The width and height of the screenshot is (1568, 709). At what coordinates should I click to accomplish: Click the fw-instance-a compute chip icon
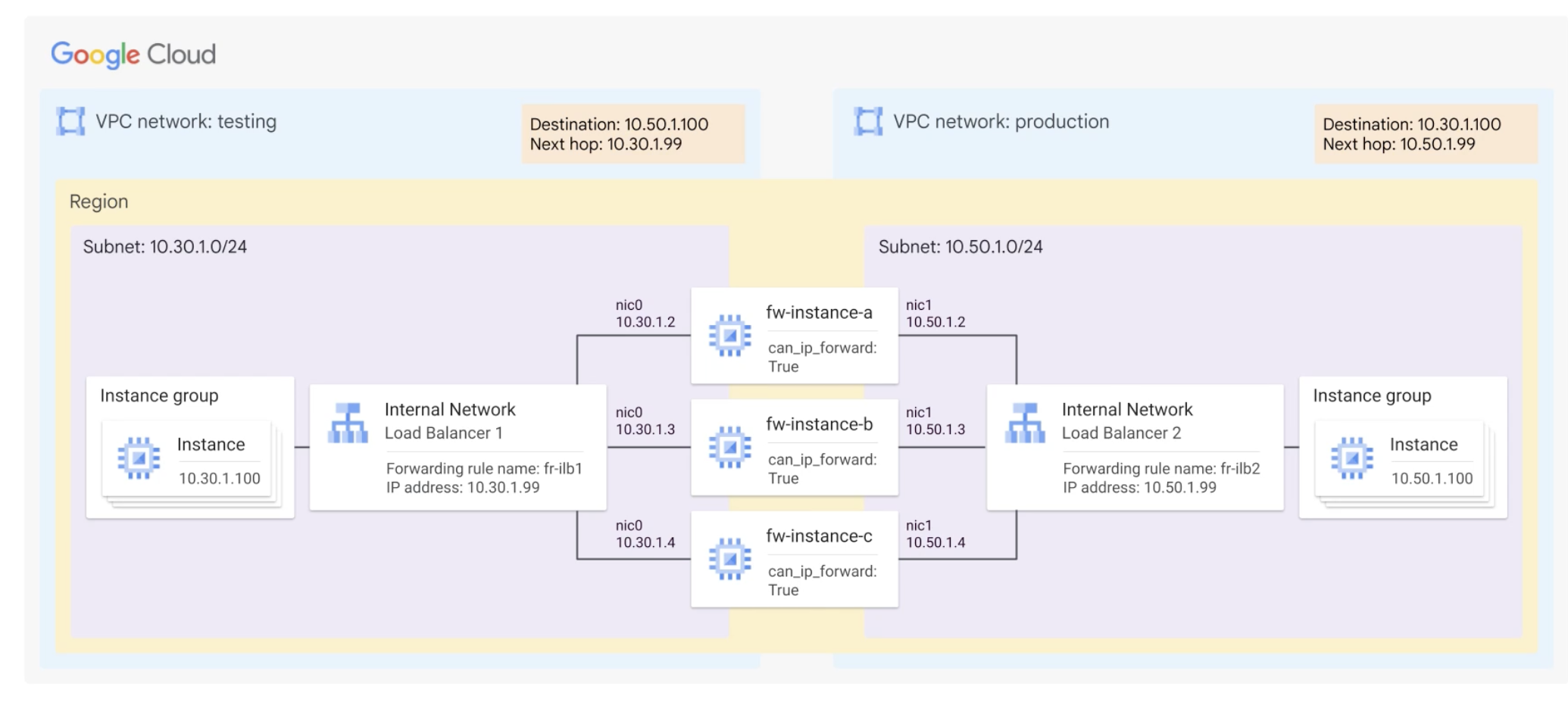[729, 336]
